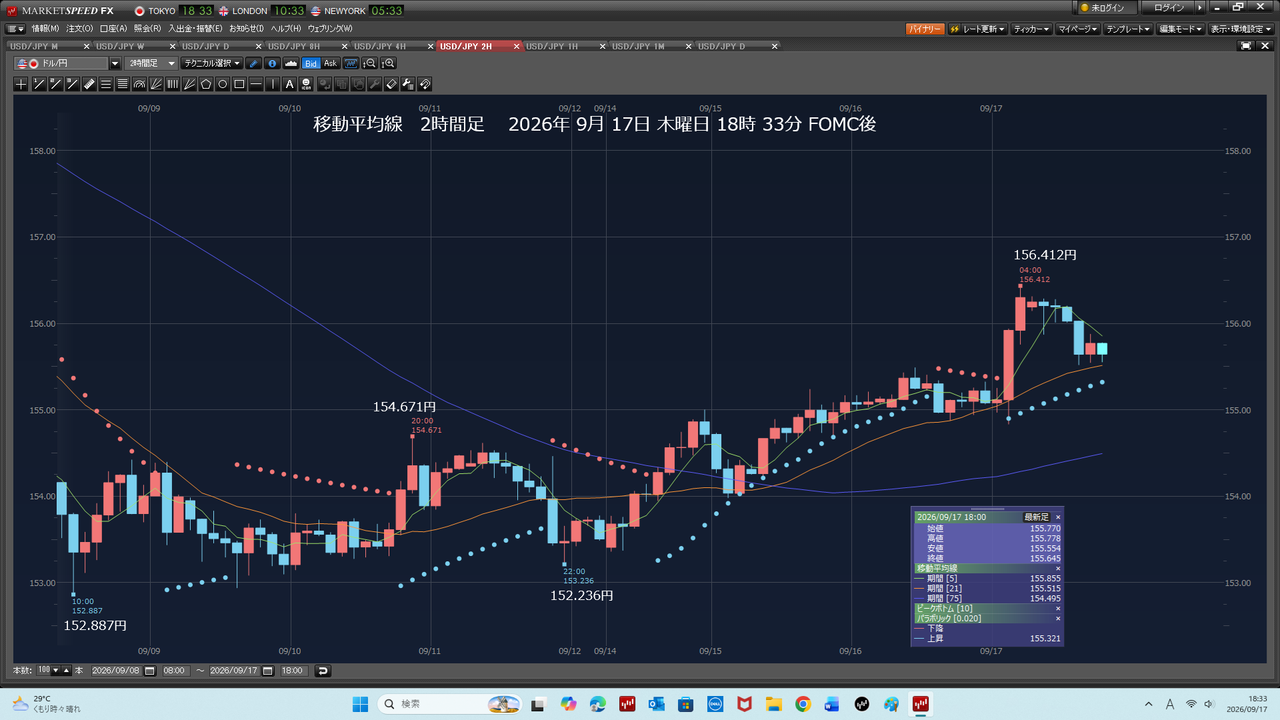Toggle the 最新足 latest-bar indicator
Viewport: 1280px width, 720px height.
(1038, 517)
